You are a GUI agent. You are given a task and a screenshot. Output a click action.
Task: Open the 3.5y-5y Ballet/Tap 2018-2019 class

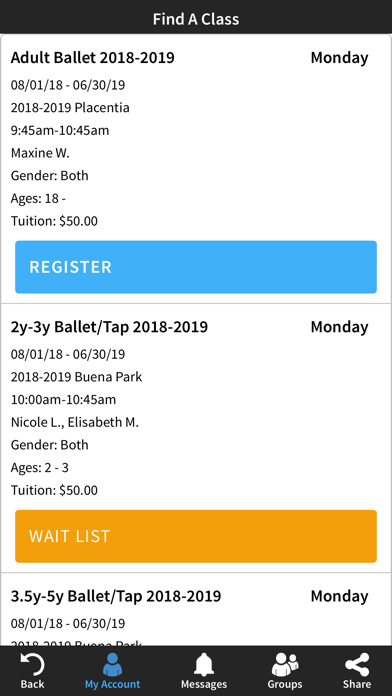[x=116, y=596]
